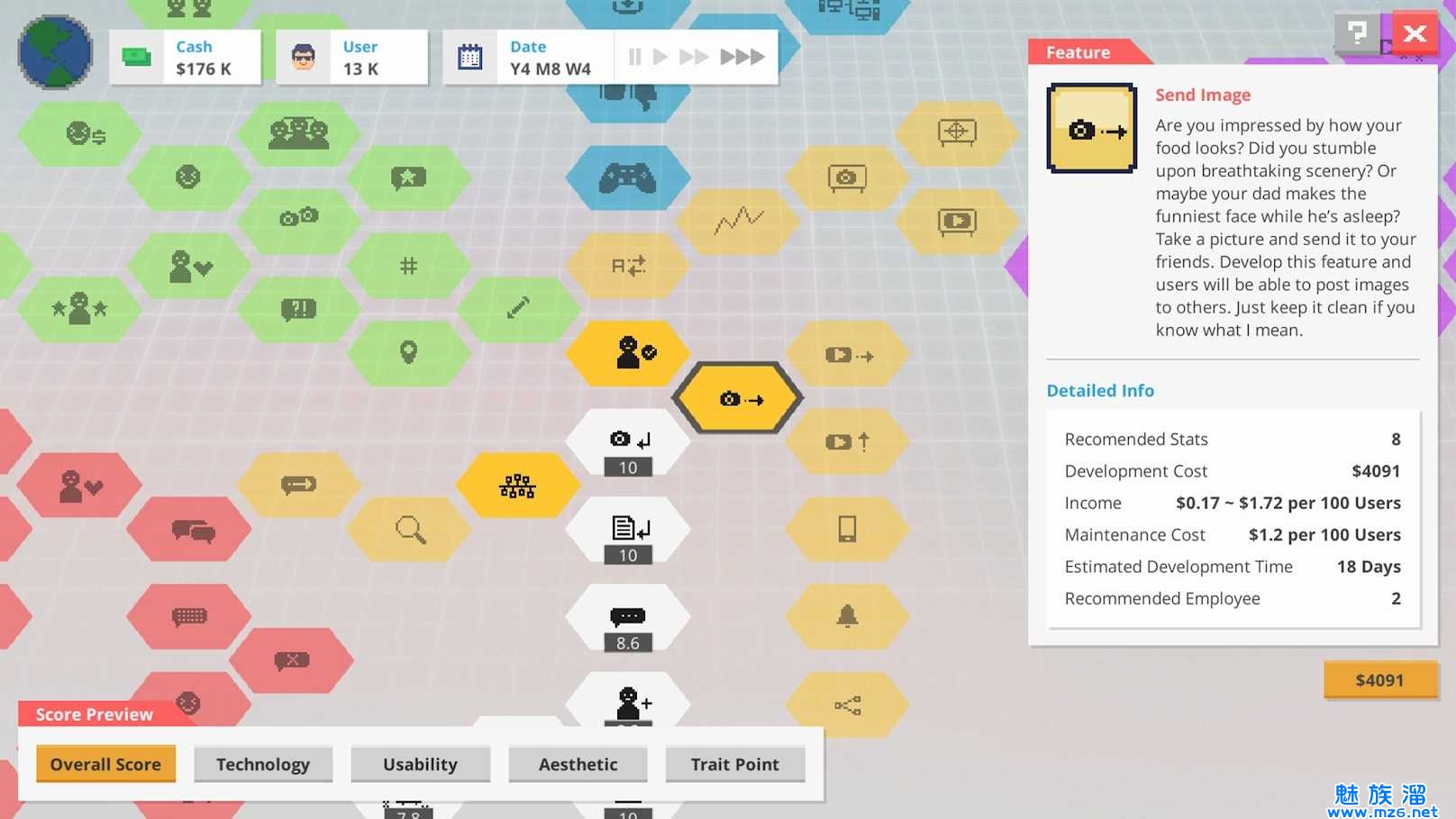Image resolution: width=1456 pixels, height=819 pixels.
Task: Set game speed to normal play
Action: 660,57
